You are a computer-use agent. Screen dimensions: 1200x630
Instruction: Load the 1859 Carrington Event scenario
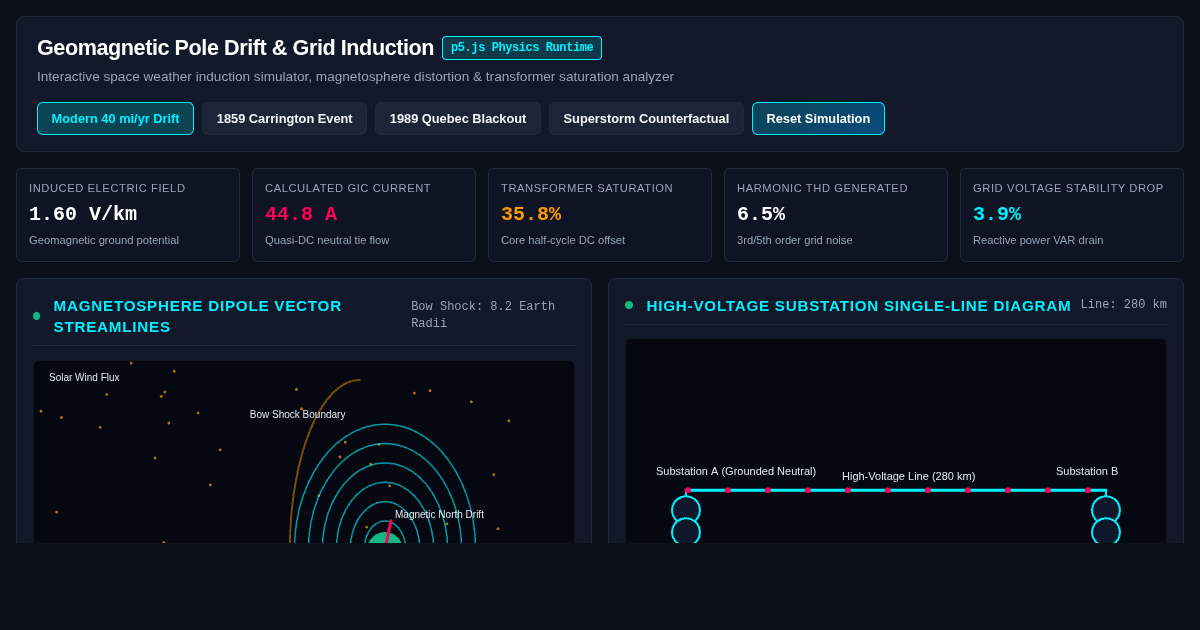(284, 118)
